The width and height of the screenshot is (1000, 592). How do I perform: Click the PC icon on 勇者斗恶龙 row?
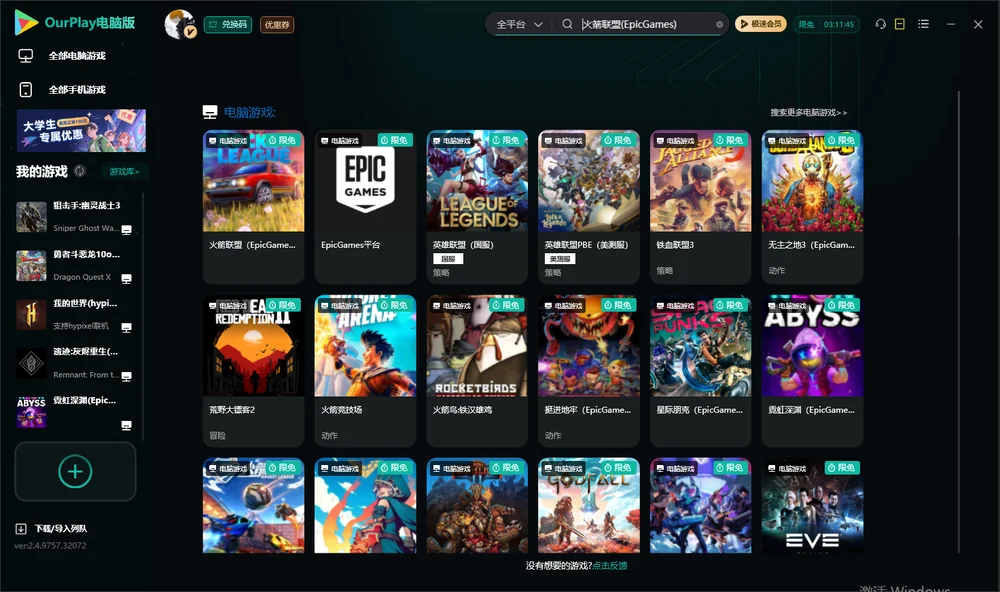[126, 279]
